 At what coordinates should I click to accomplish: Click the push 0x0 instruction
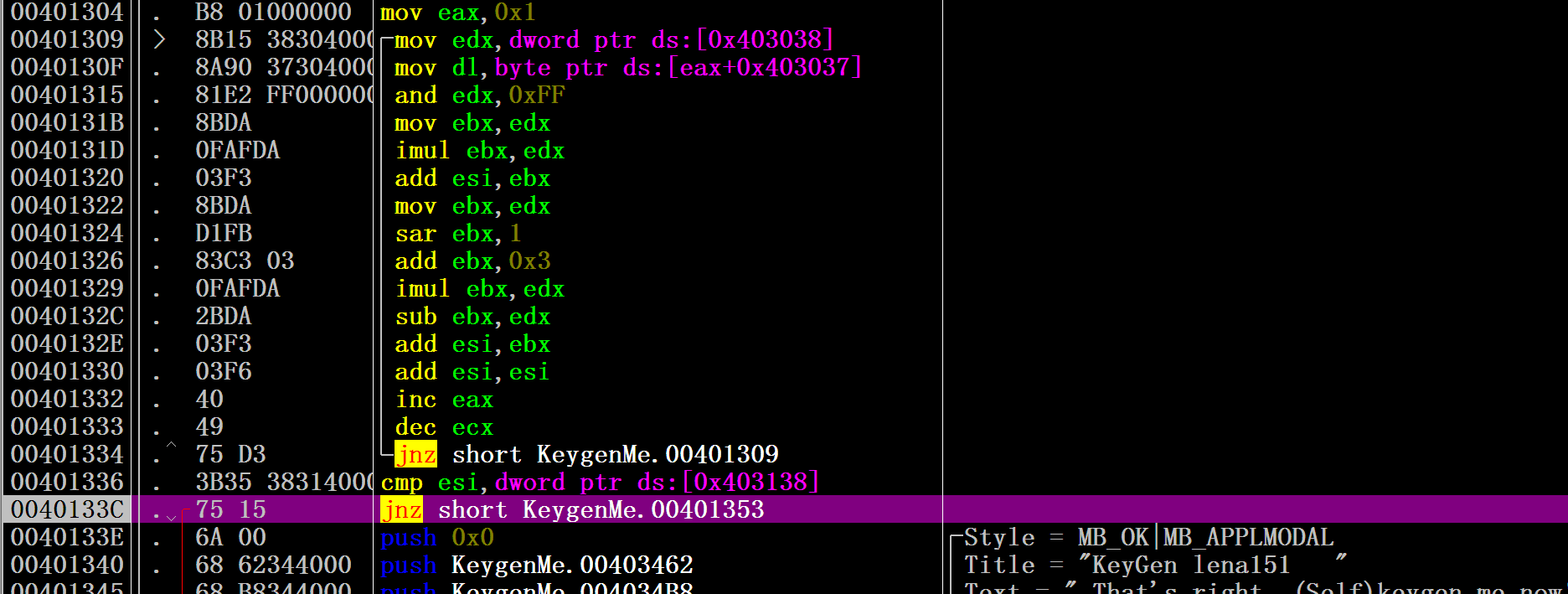tap(437, 537)
